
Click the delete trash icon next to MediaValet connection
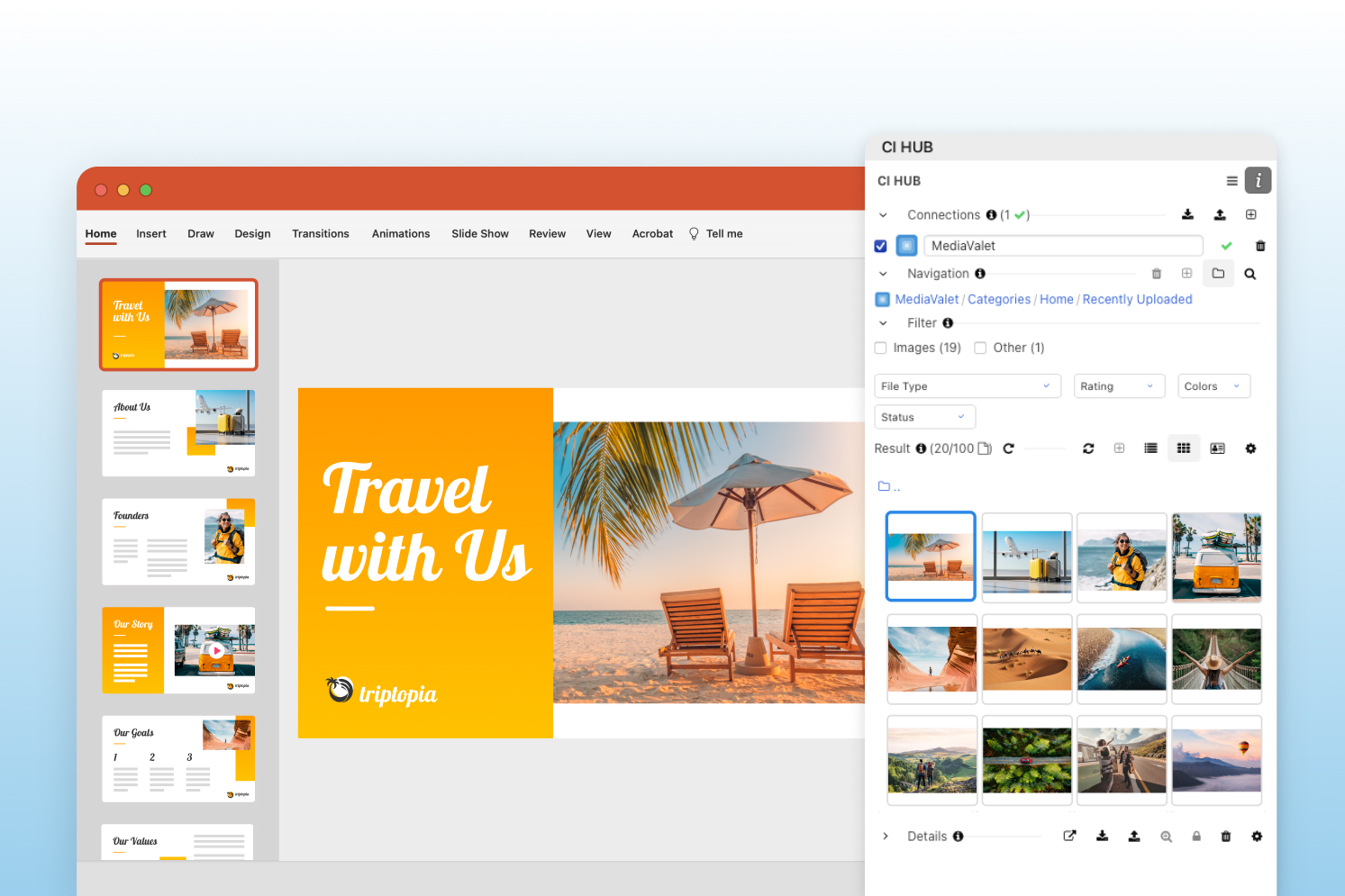click(1260, 245)
